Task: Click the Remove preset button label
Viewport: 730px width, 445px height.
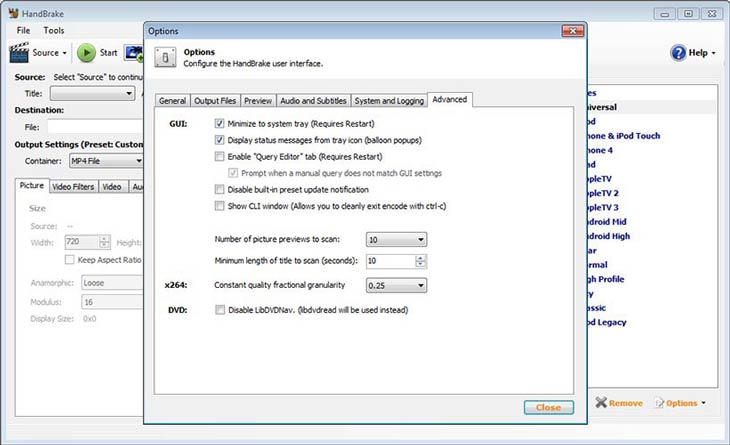Action: (x=626, y=403)
